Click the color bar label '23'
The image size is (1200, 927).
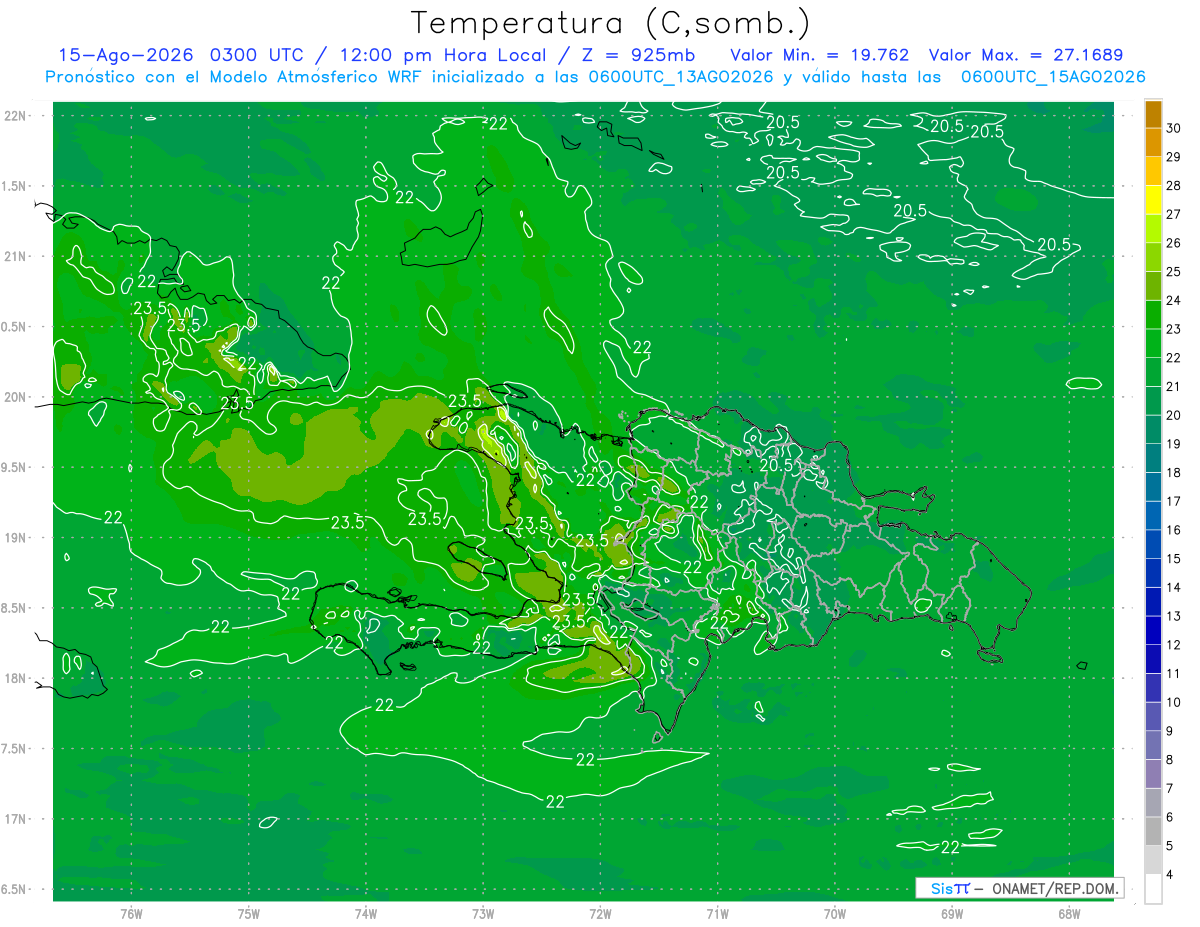[x=1174, y=329]
